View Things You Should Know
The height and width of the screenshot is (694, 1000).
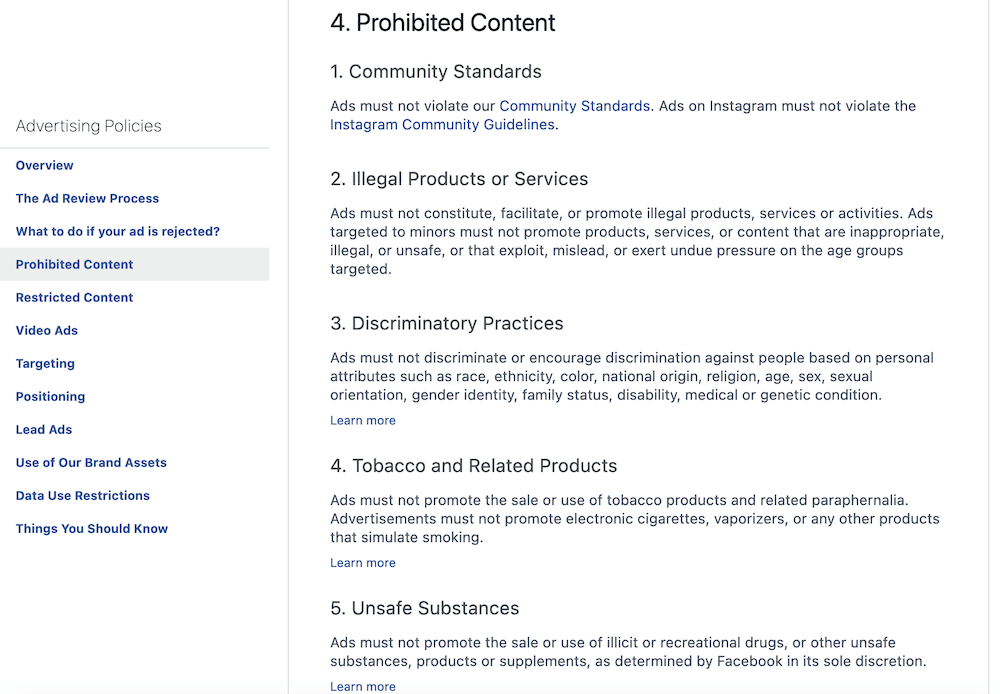pyautogui.click(x=91, y=528)
